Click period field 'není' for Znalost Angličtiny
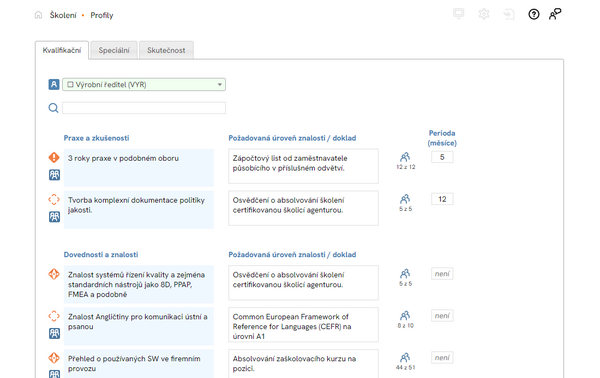The width and height of the screenshot is (600, 378). (x=442, y=316)
